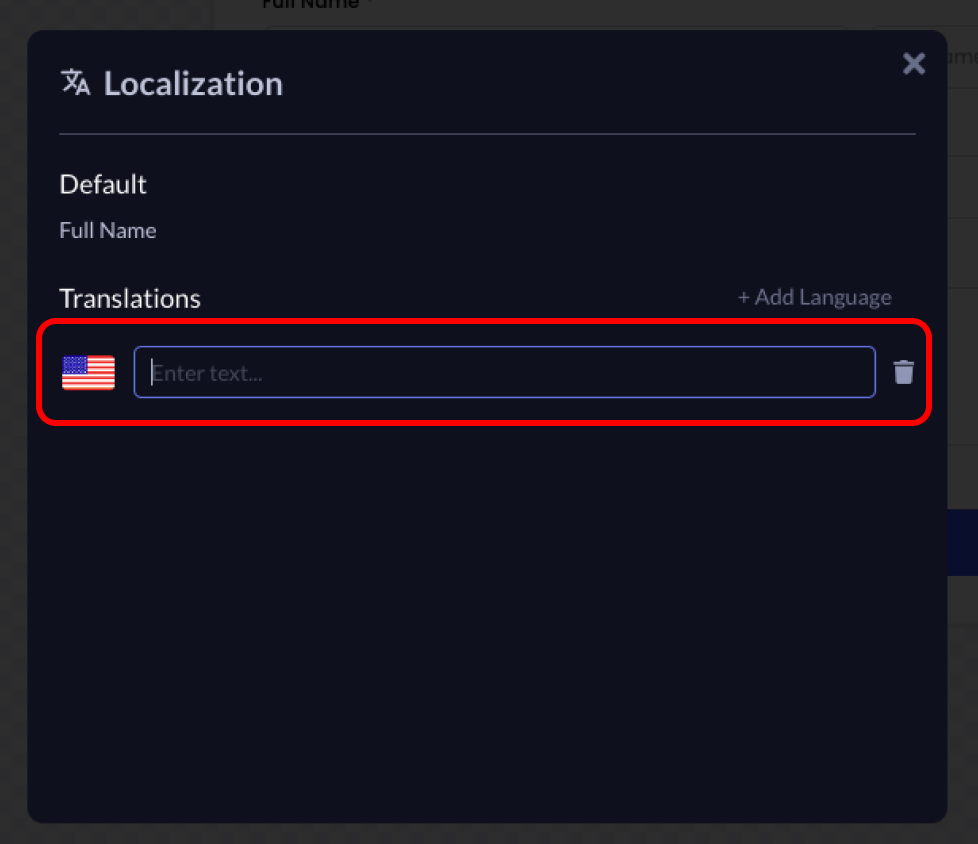This screenshot has height=844, width=978.
Task: Click the plus sign before Add Language
Action: pos(743,298)
